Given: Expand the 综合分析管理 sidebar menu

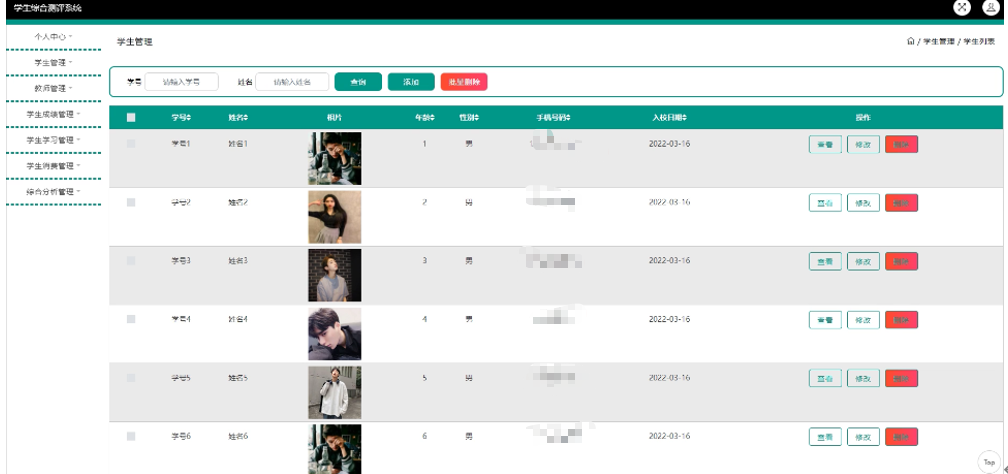Looking at the screenshot, I should pyautogui.click(x=53, y=192).
